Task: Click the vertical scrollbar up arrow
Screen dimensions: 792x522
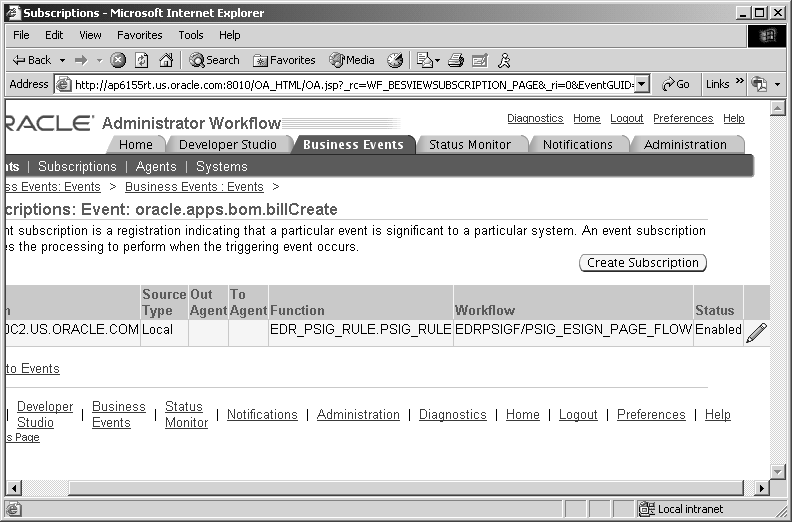Action: pos(778,108)
